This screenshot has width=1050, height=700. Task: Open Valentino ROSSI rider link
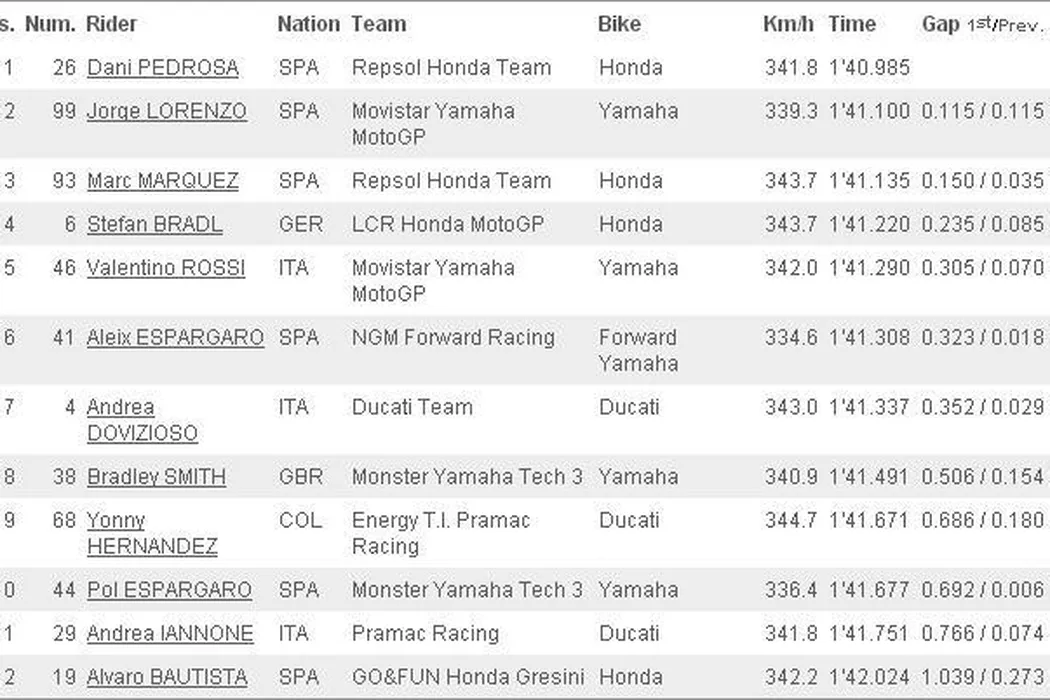tap(165, 268)
